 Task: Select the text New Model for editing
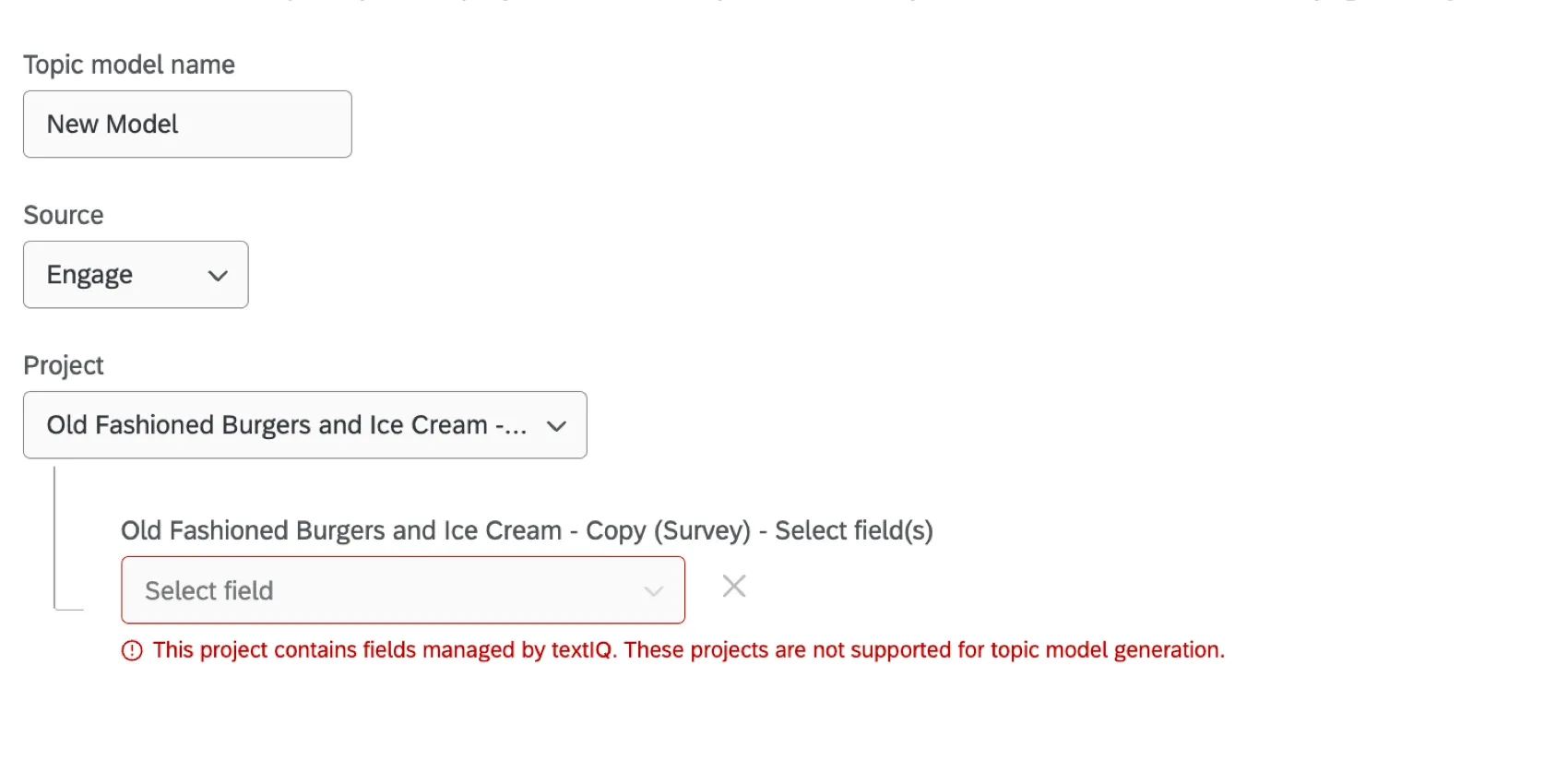tap(113, 125)
